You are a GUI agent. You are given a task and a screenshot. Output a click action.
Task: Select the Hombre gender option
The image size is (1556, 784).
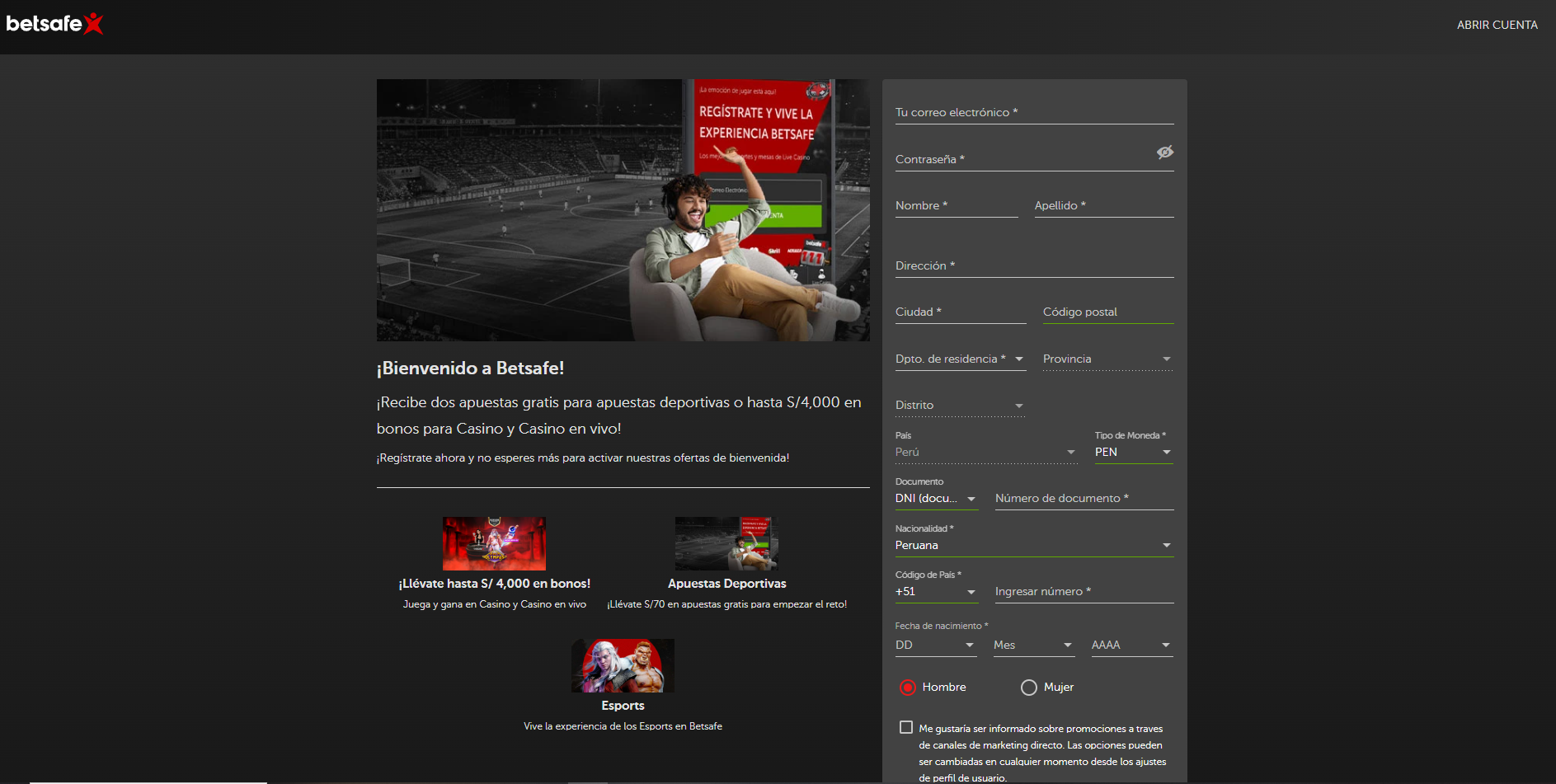click(x=907, y=687)
